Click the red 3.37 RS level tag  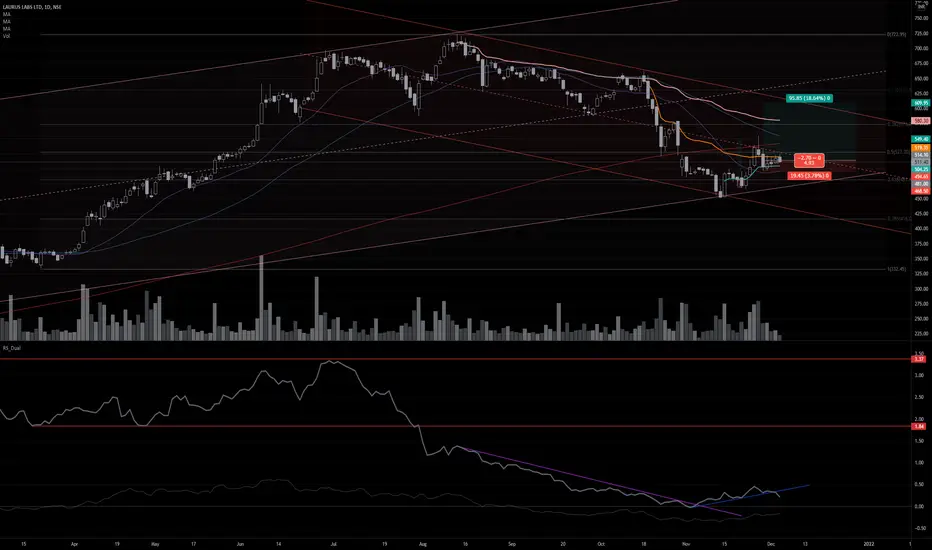(x=919, y=359)
